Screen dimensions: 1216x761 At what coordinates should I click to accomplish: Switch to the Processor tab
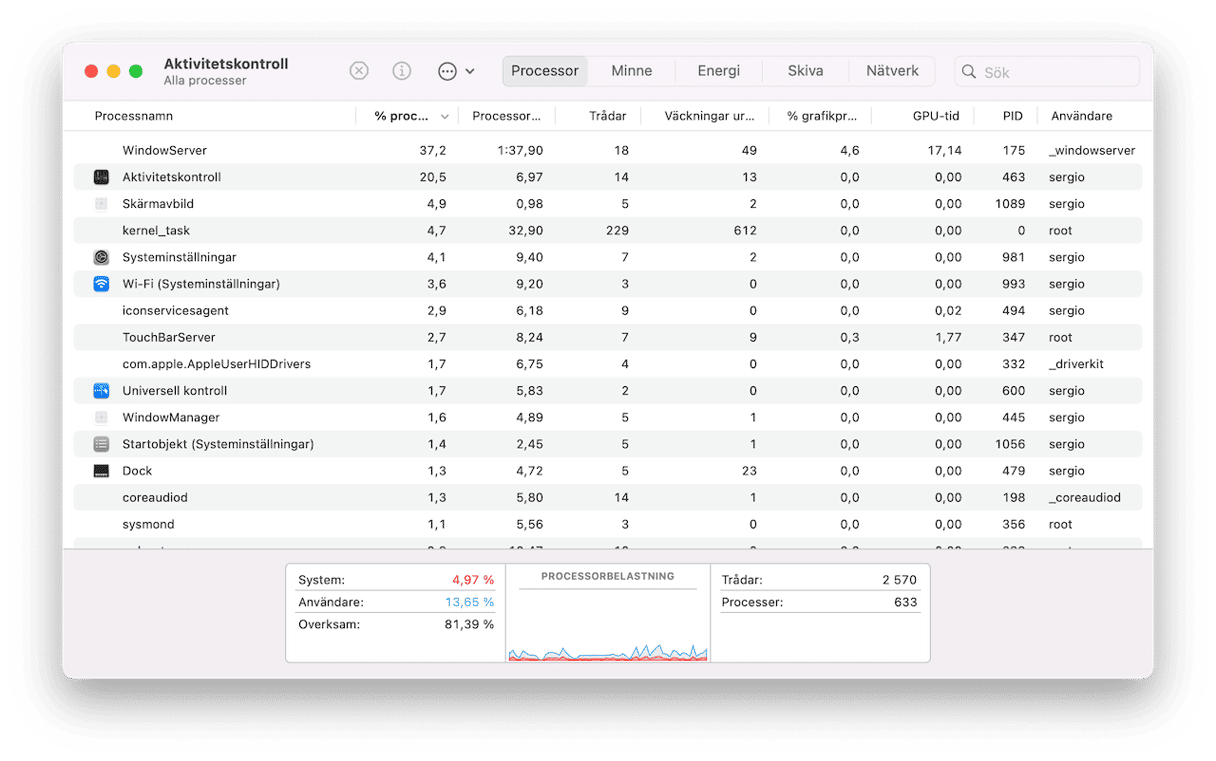pos(545,71)
